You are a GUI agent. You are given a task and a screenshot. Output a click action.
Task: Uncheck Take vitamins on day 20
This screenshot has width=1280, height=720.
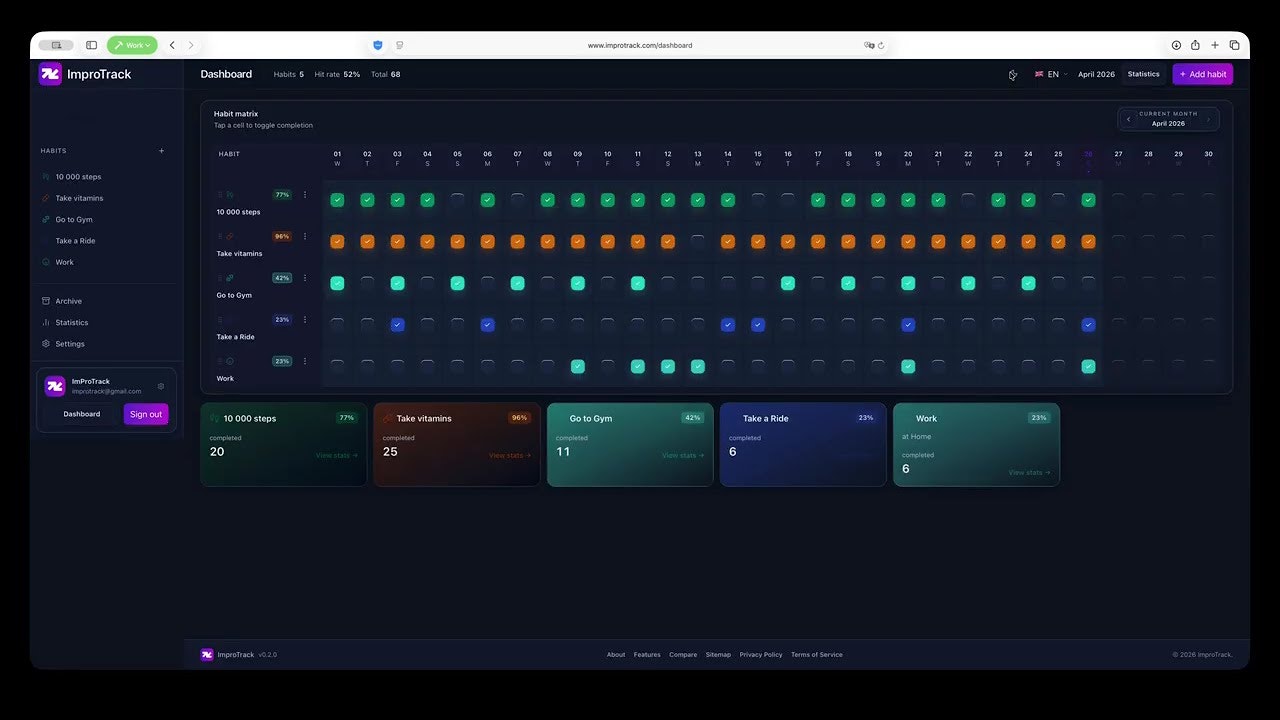click(x=908, y=241)
